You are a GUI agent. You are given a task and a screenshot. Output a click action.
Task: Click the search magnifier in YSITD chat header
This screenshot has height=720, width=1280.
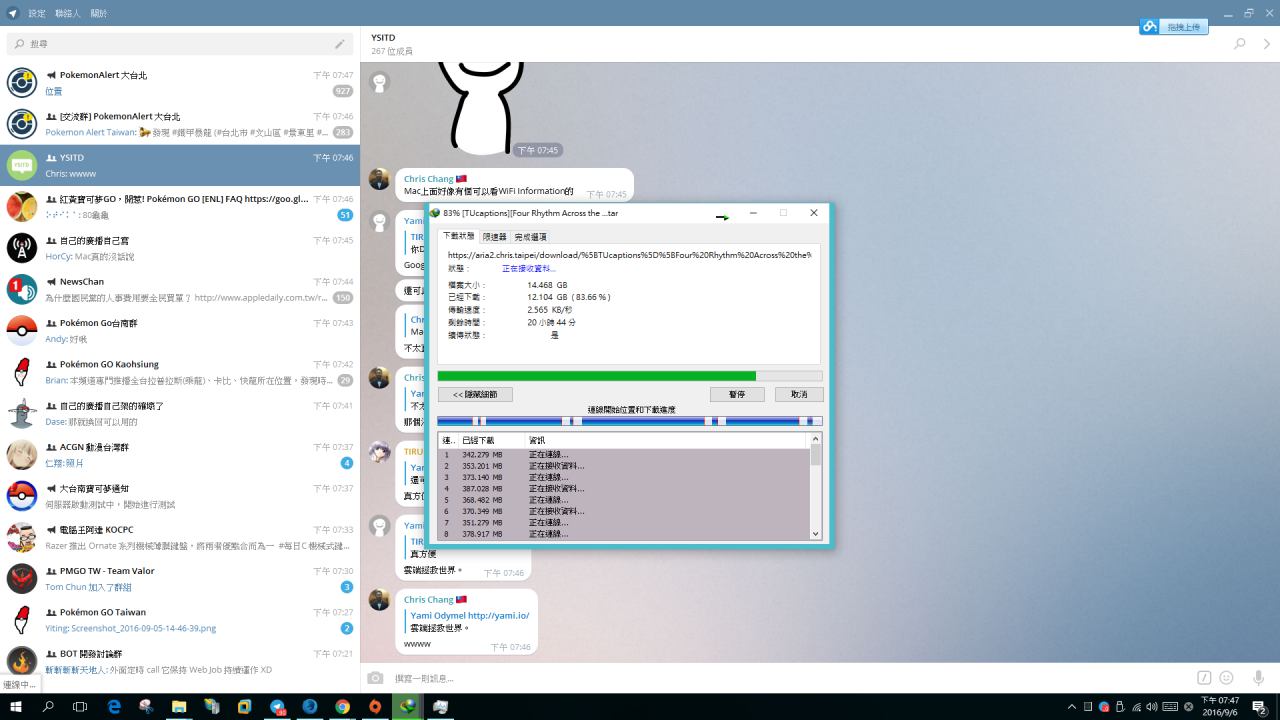point(1240,44)
